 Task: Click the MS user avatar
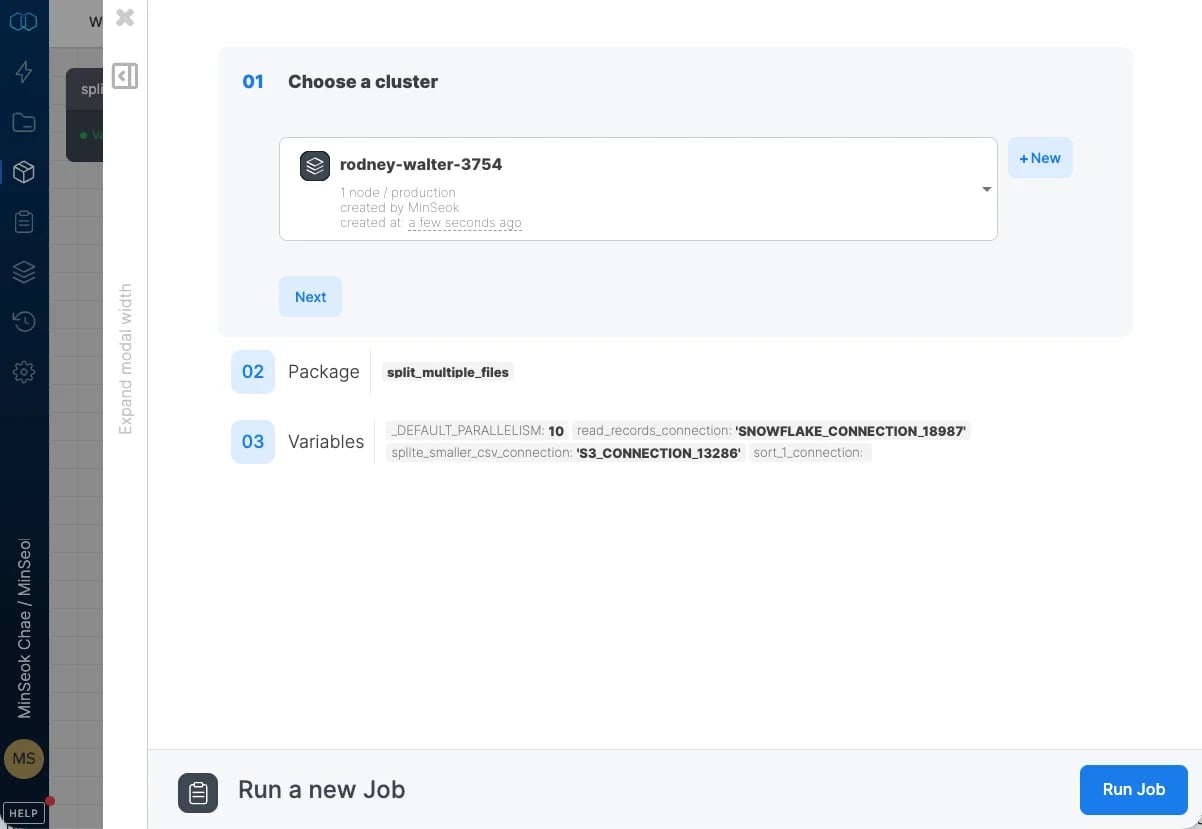pyautogui.click(x=24, y=759)
